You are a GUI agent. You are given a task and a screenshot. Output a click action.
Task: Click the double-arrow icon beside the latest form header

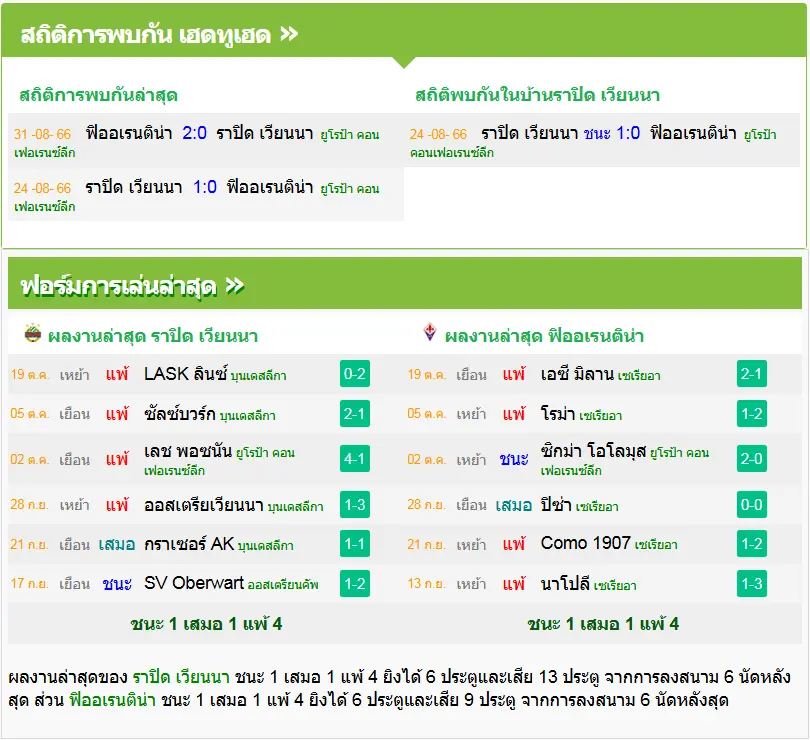pos(235,285)
